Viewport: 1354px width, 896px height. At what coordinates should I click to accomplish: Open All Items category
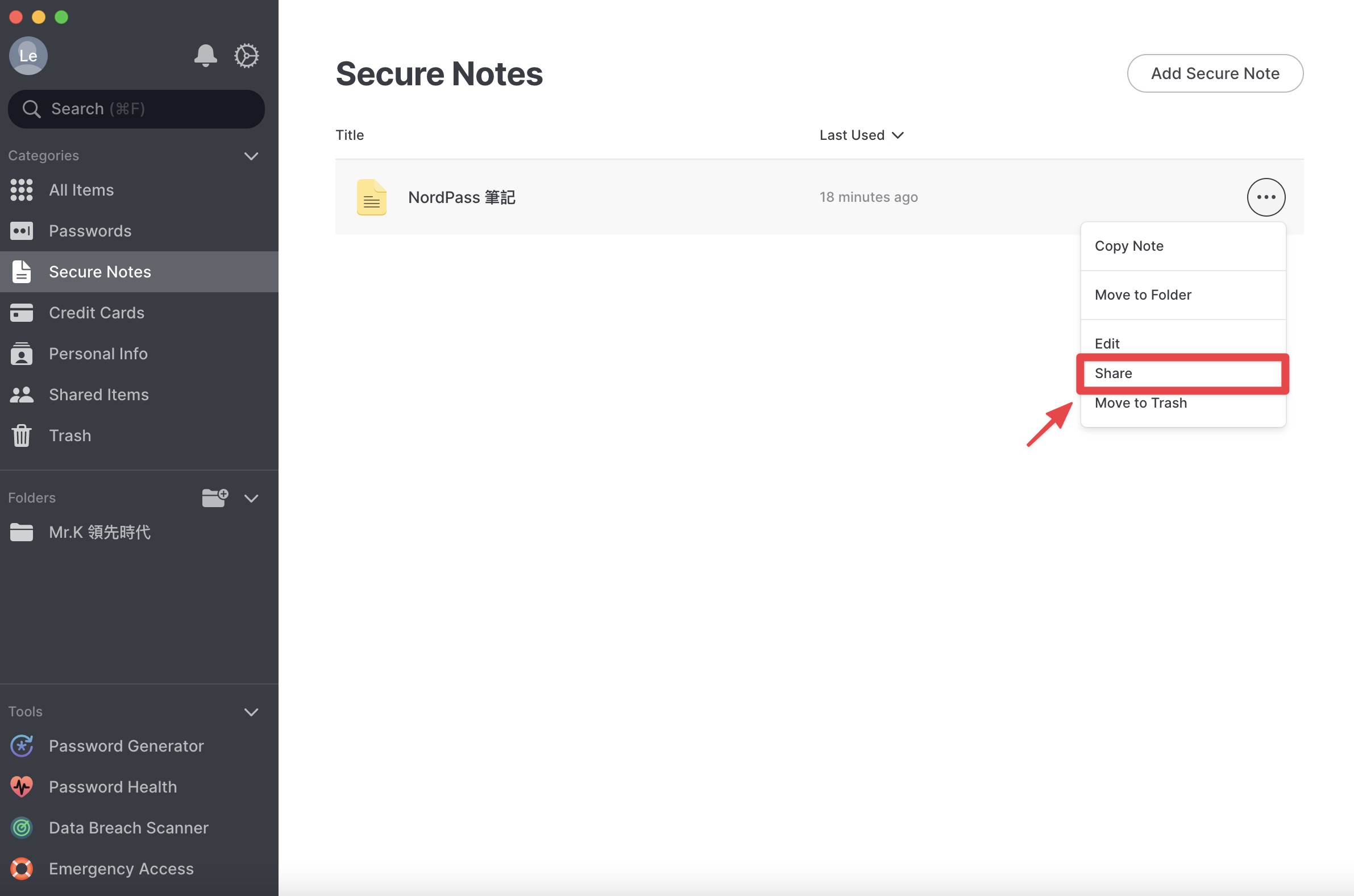coord(139,190)
